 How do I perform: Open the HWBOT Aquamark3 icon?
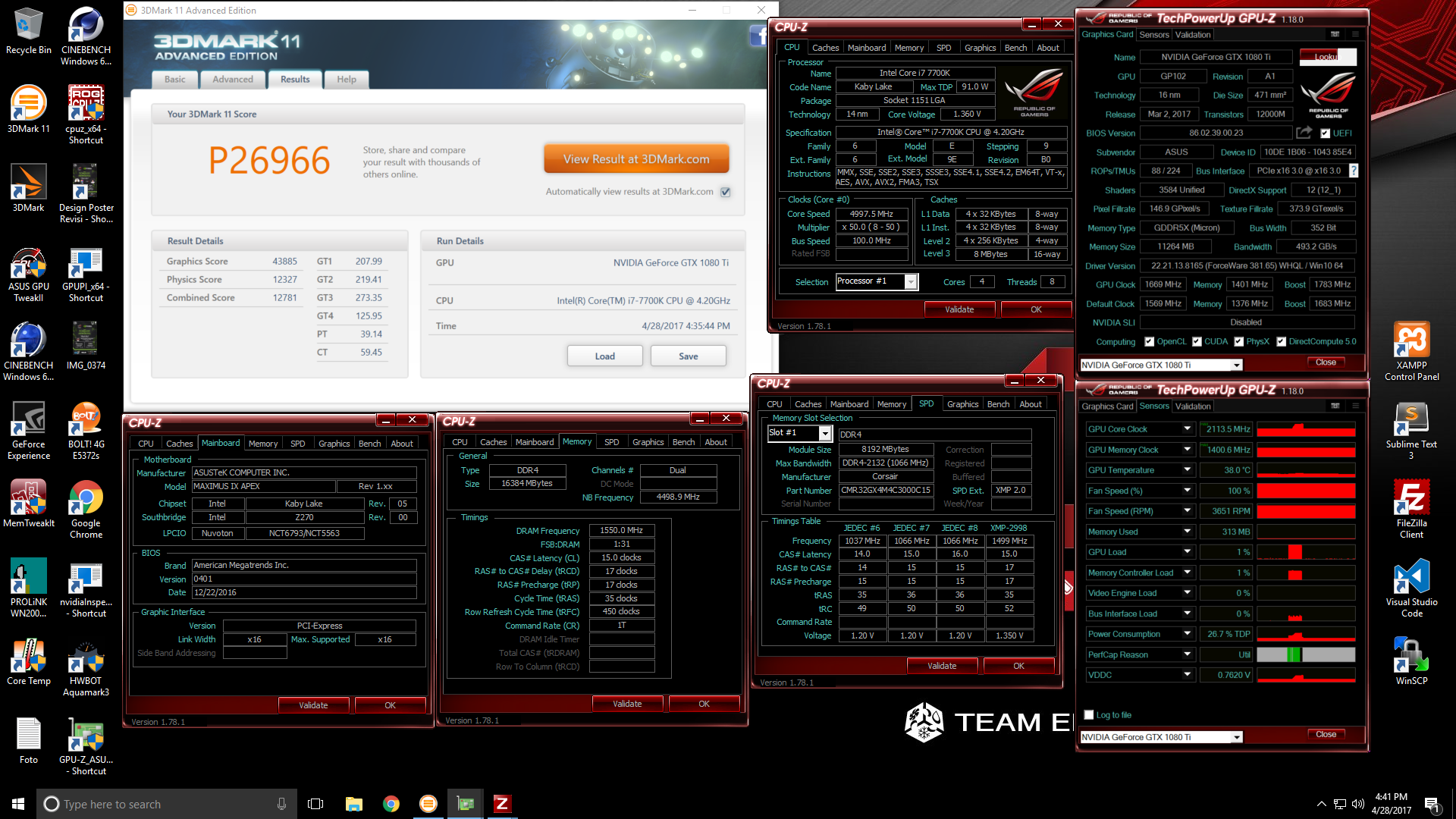[x=86, y=667]
